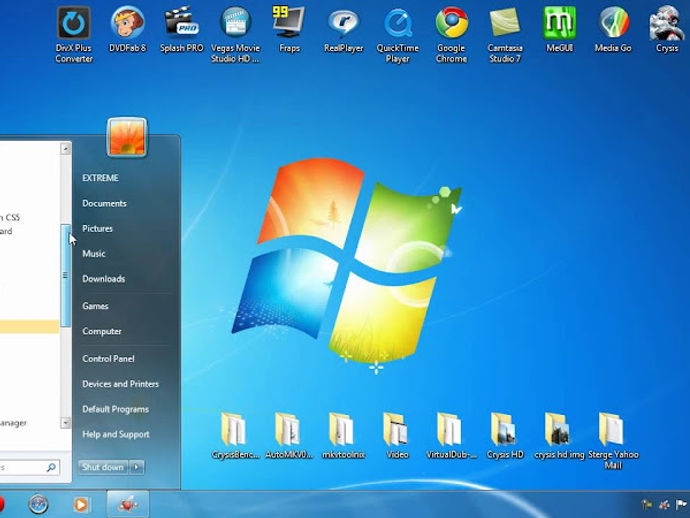Open Documents from the Start menu
The image size is (690, 518).
pyautogui.click(x=104, y=203)
